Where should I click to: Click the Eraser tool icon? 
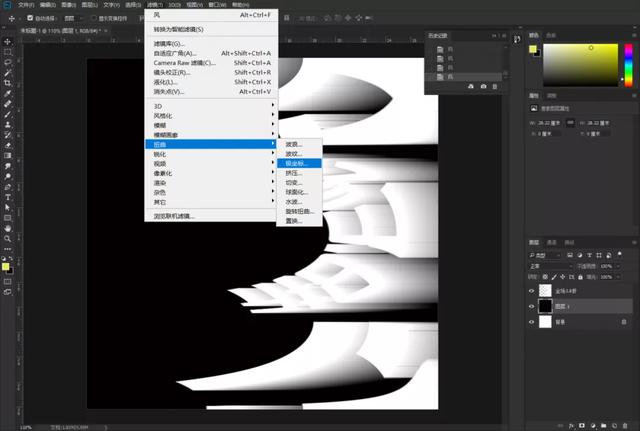pyautogui.click(x=8, y=145)
